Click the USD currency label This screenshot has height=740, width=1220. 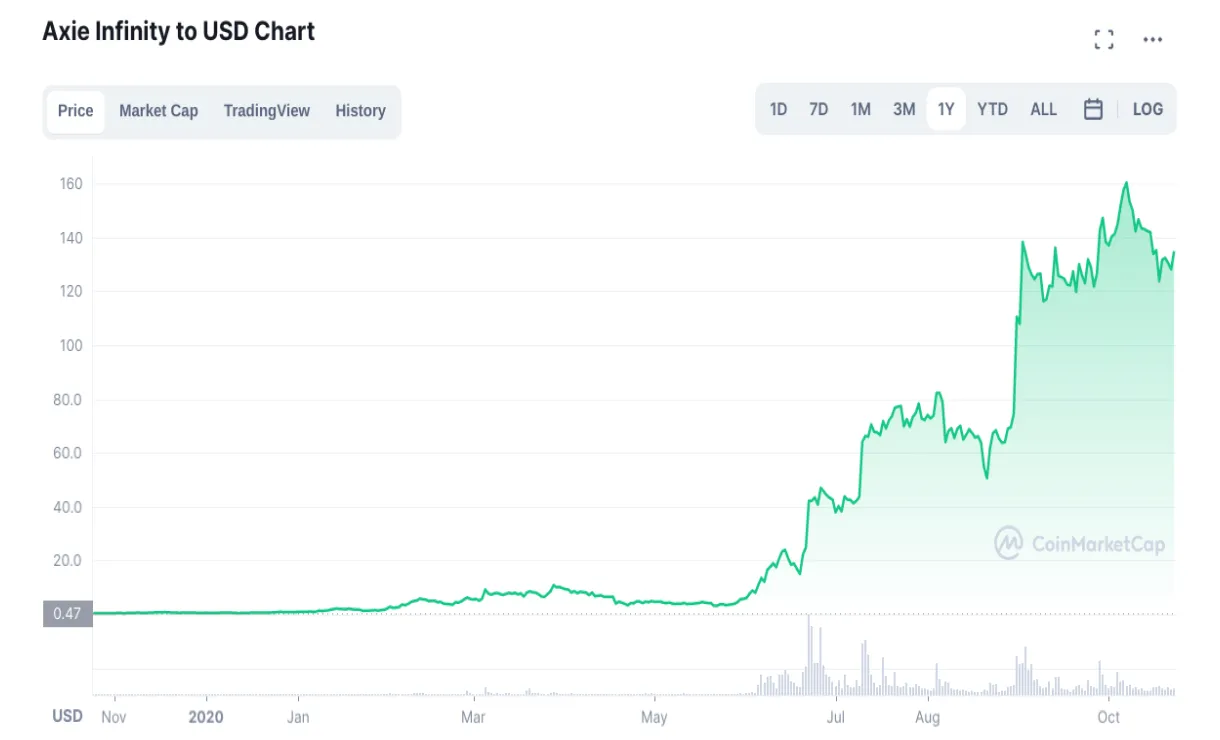point(67,716)
